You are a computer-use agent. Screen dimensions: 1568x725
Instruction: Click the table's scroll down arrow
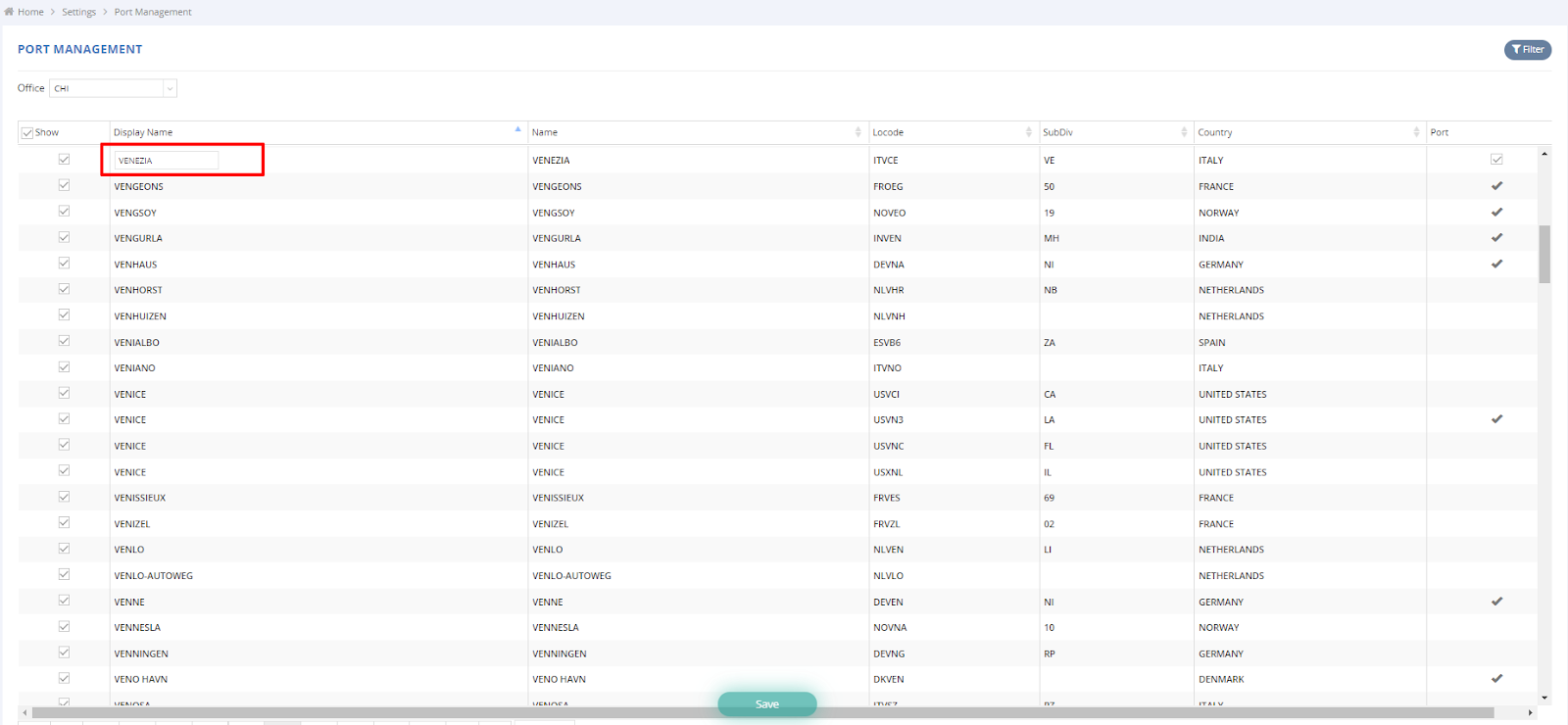pyautogui.click(x=1544, y=699)
